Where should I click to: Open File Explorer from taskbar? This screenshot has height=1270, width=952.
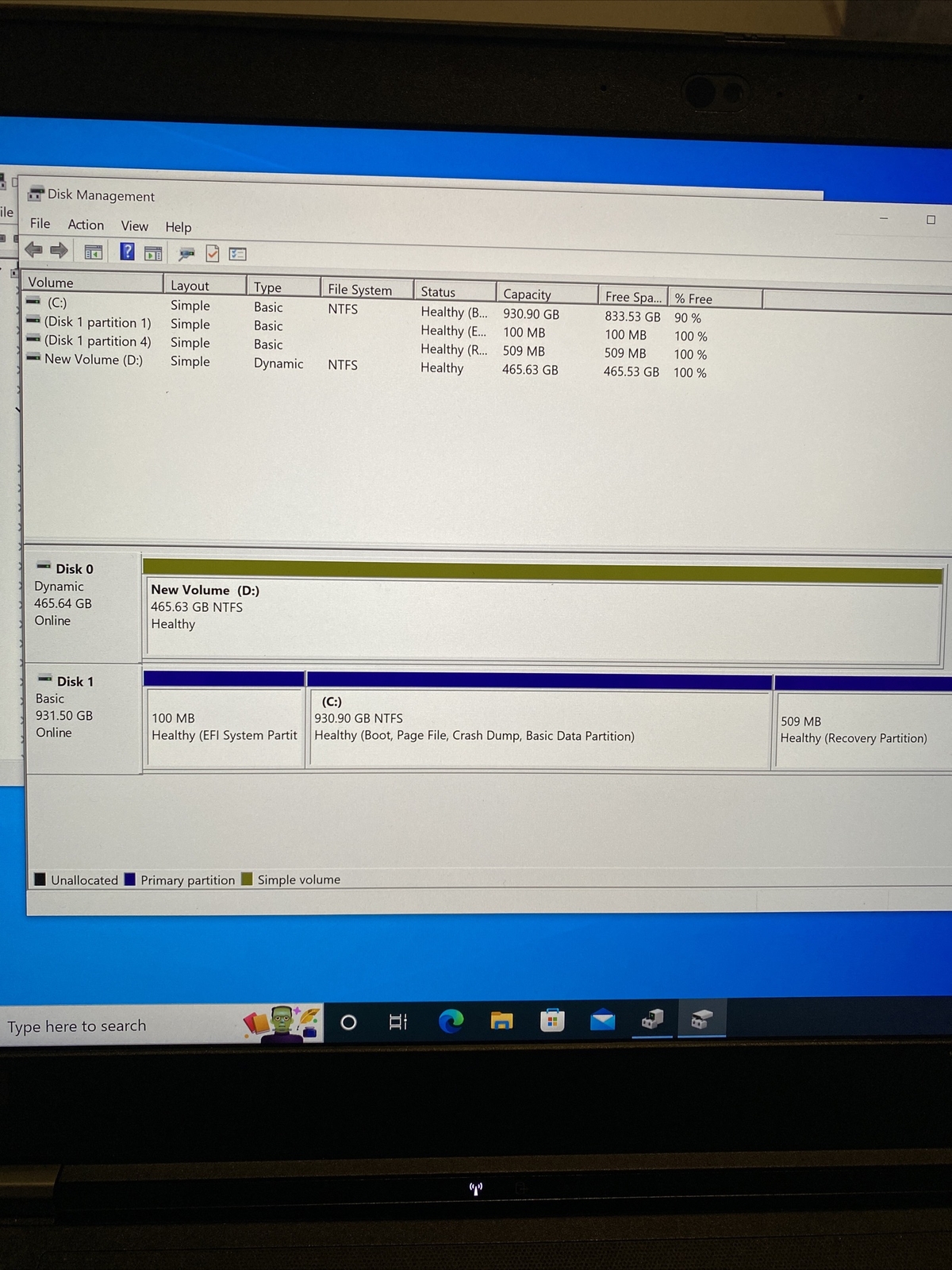(x=501, y=1021)
